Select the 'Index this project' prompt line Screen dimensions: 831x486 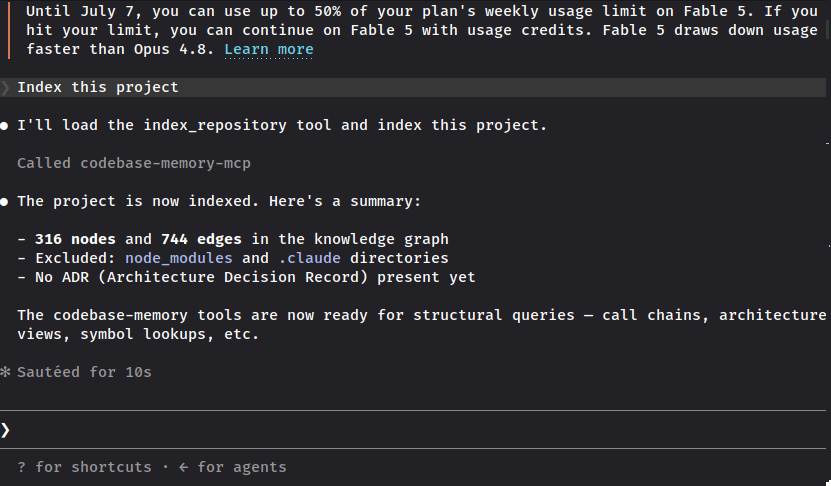[x=413, y=87]
